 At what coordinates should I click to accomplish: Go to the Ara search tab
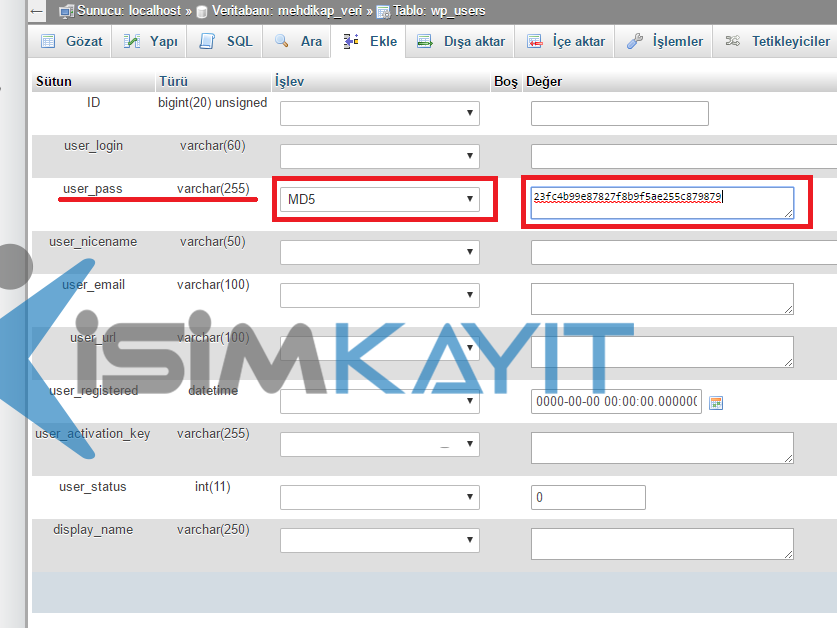click(298, 41)
